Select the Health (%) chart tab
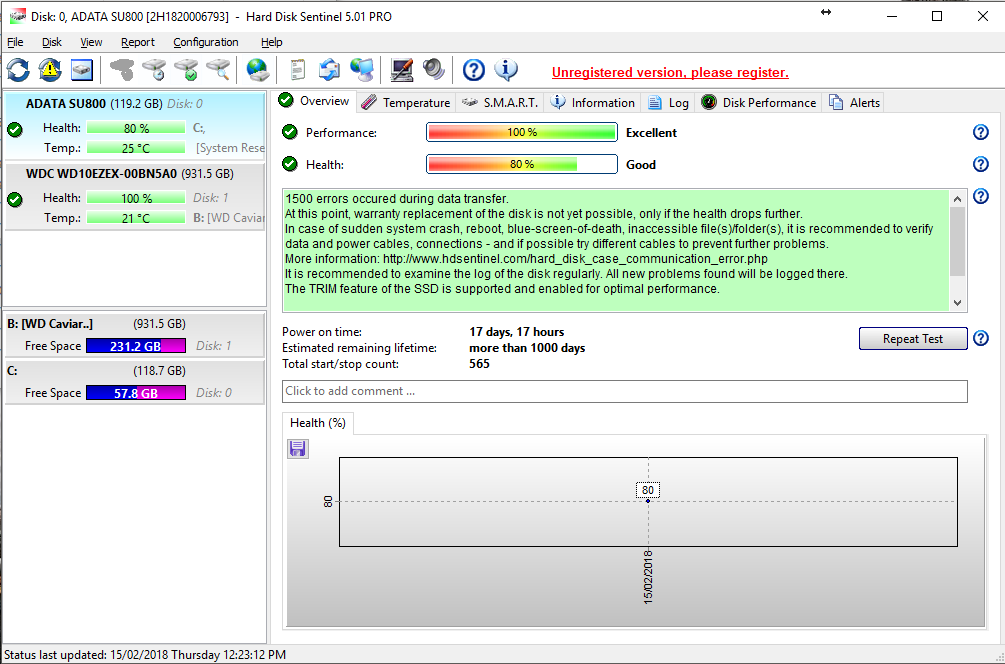Screen dimensions: 1005x664 (318, 423)
